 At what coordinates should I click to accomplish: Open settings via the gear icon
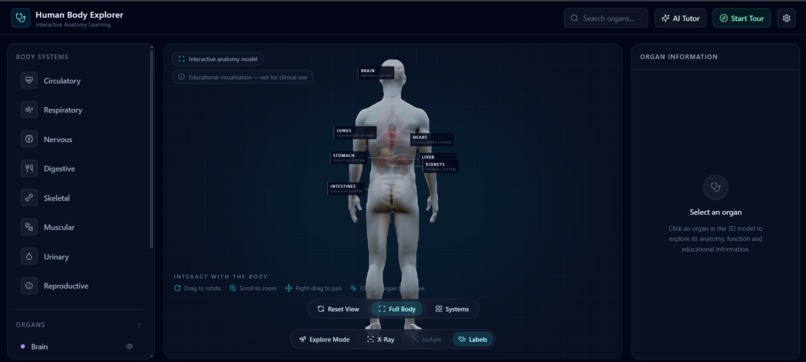click(786, 18)
